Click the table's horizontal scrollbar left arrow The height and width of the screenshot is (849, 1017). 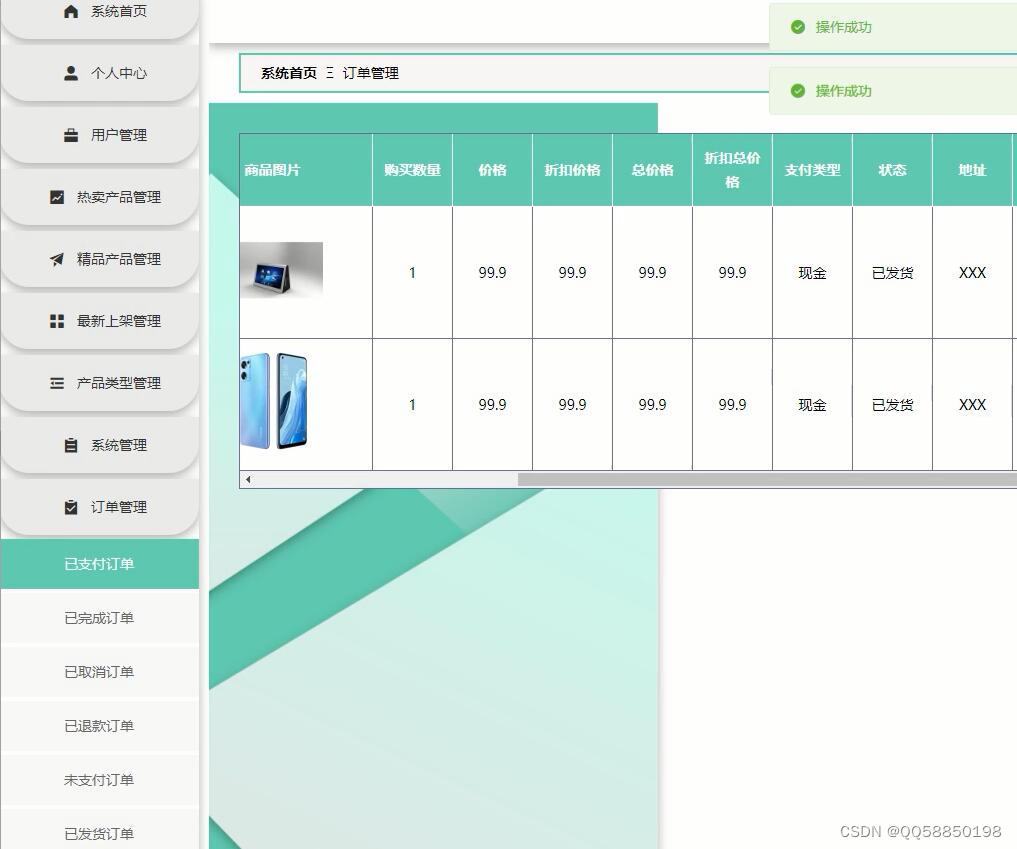click(x=247, y=479)
